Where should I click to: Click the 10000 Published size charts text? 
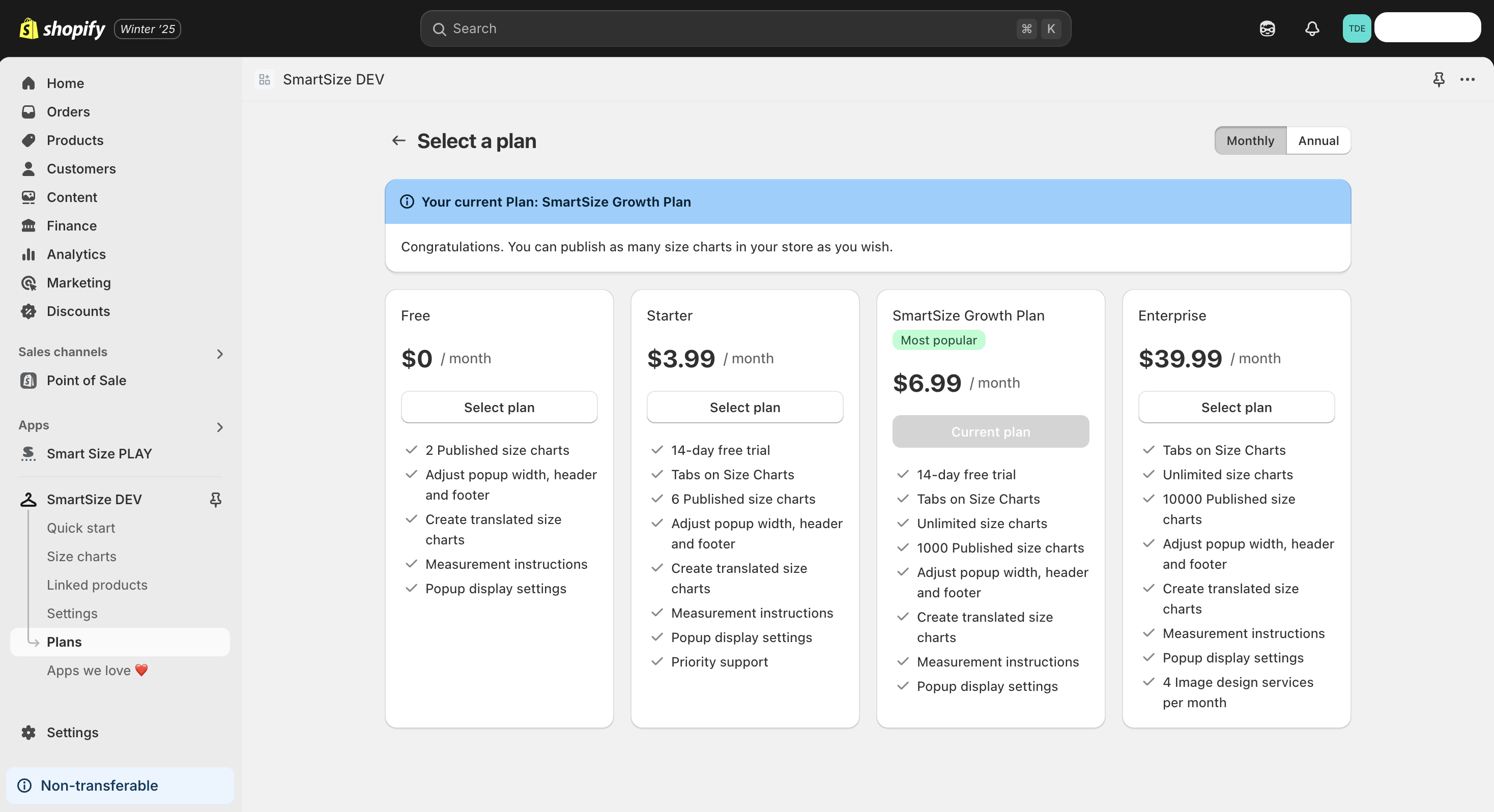pyautogui.click(x=1228, y=508)
